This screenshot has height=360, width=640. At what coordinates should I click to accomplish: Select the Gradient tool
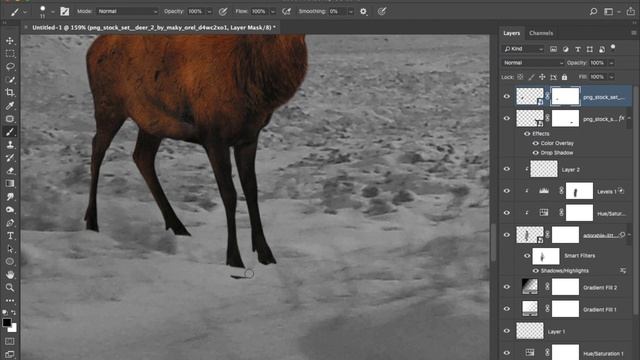point(10,184)
